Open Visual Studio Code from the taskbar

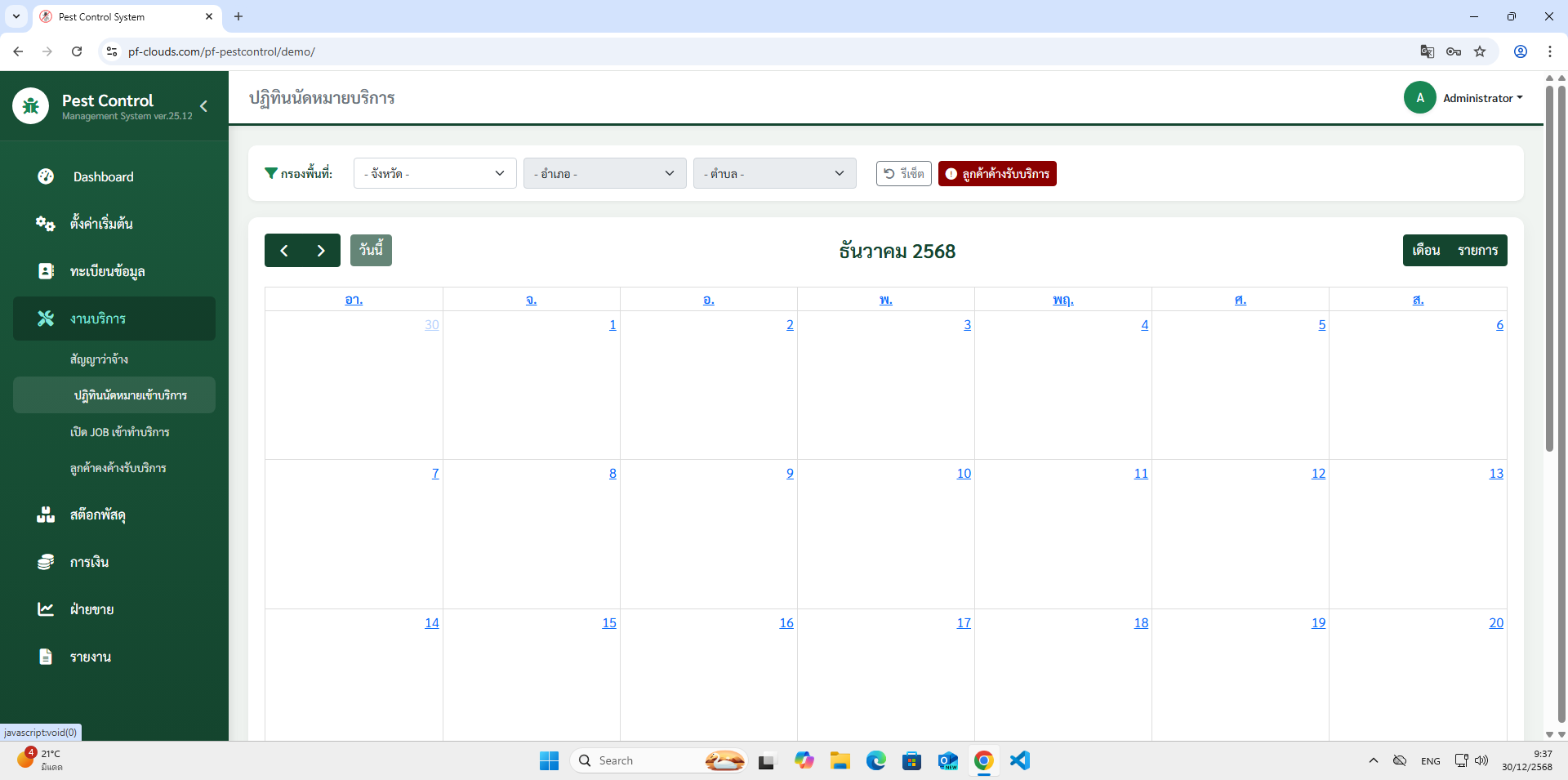coord(1019,760)
